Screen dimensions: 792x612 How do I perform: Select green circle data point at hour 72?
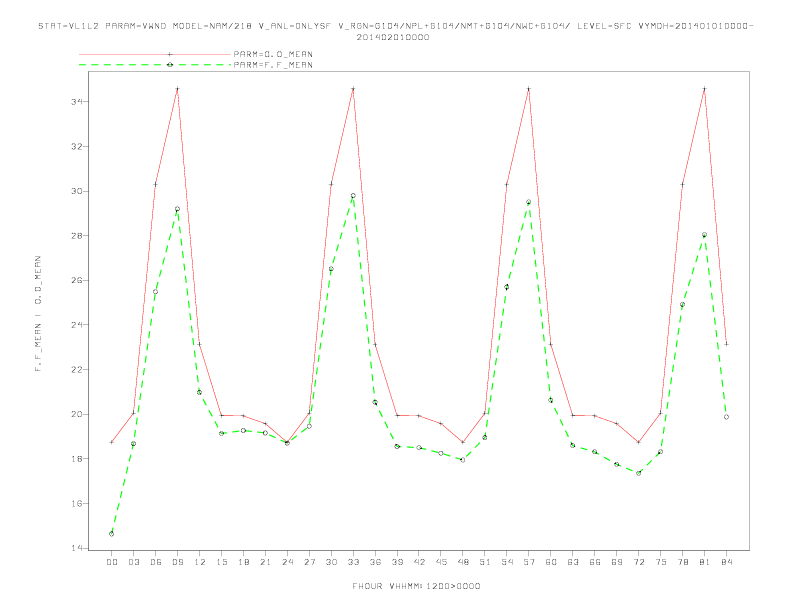[638, 473]
